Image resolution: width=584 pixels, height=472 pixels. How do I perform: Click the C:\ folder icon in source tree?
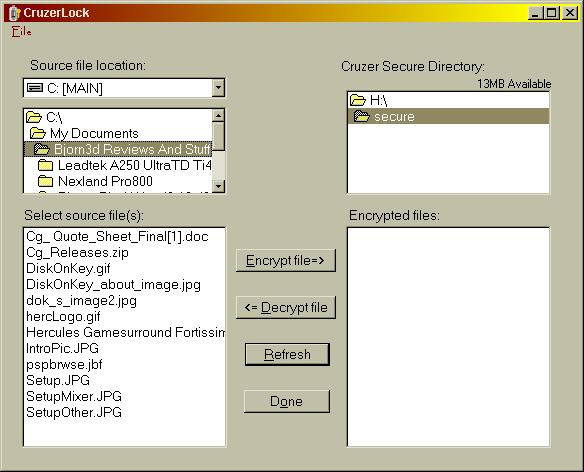[x=34, y=117]
